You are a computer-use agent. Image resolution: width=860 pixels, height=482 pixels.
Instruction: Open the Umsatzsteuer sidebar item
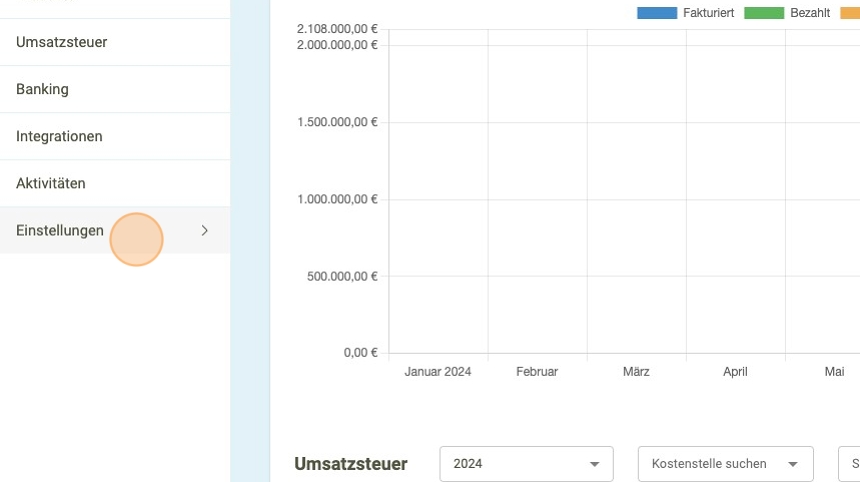tap(115, 42)
